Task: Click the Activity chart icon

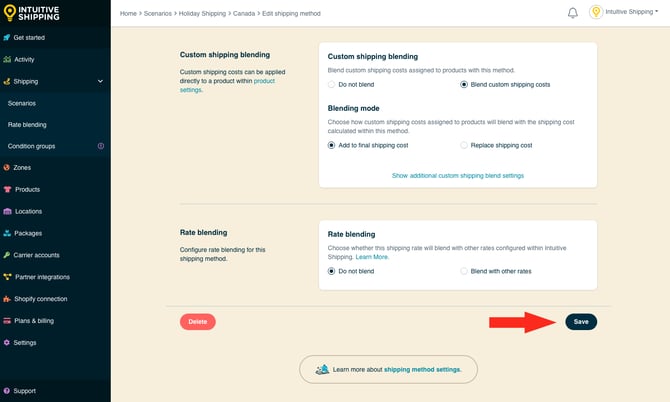Action: point(7,59)
